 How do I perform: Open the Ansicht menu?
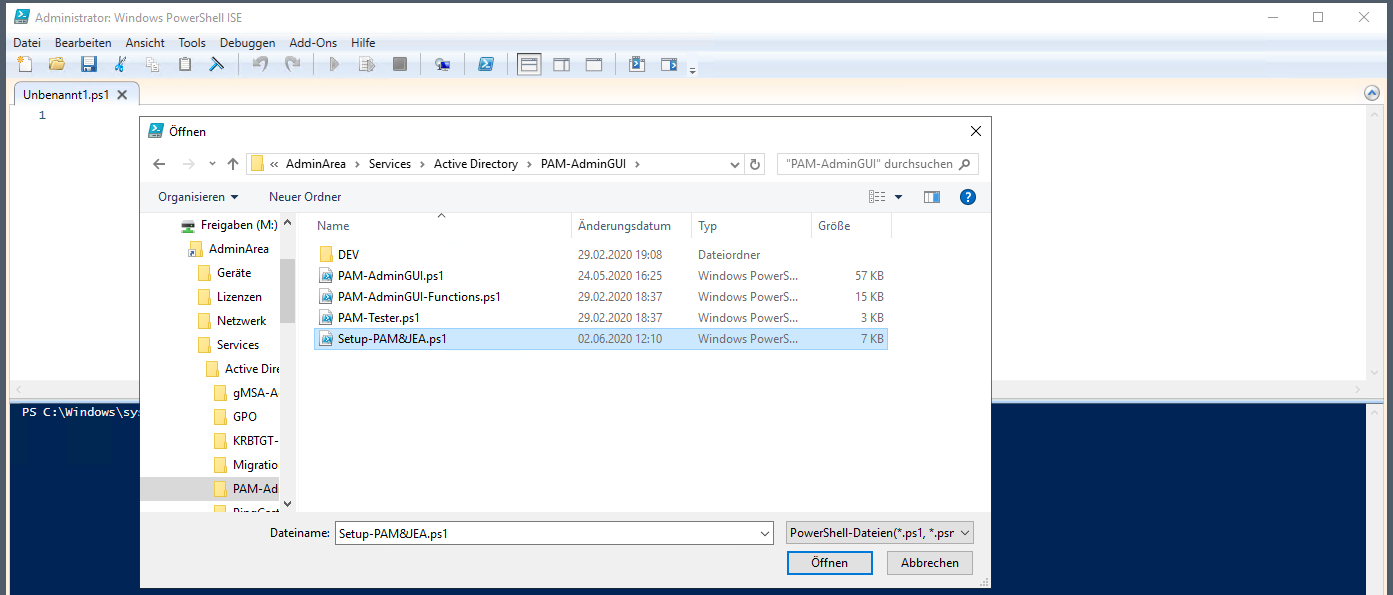coord(145,43)
